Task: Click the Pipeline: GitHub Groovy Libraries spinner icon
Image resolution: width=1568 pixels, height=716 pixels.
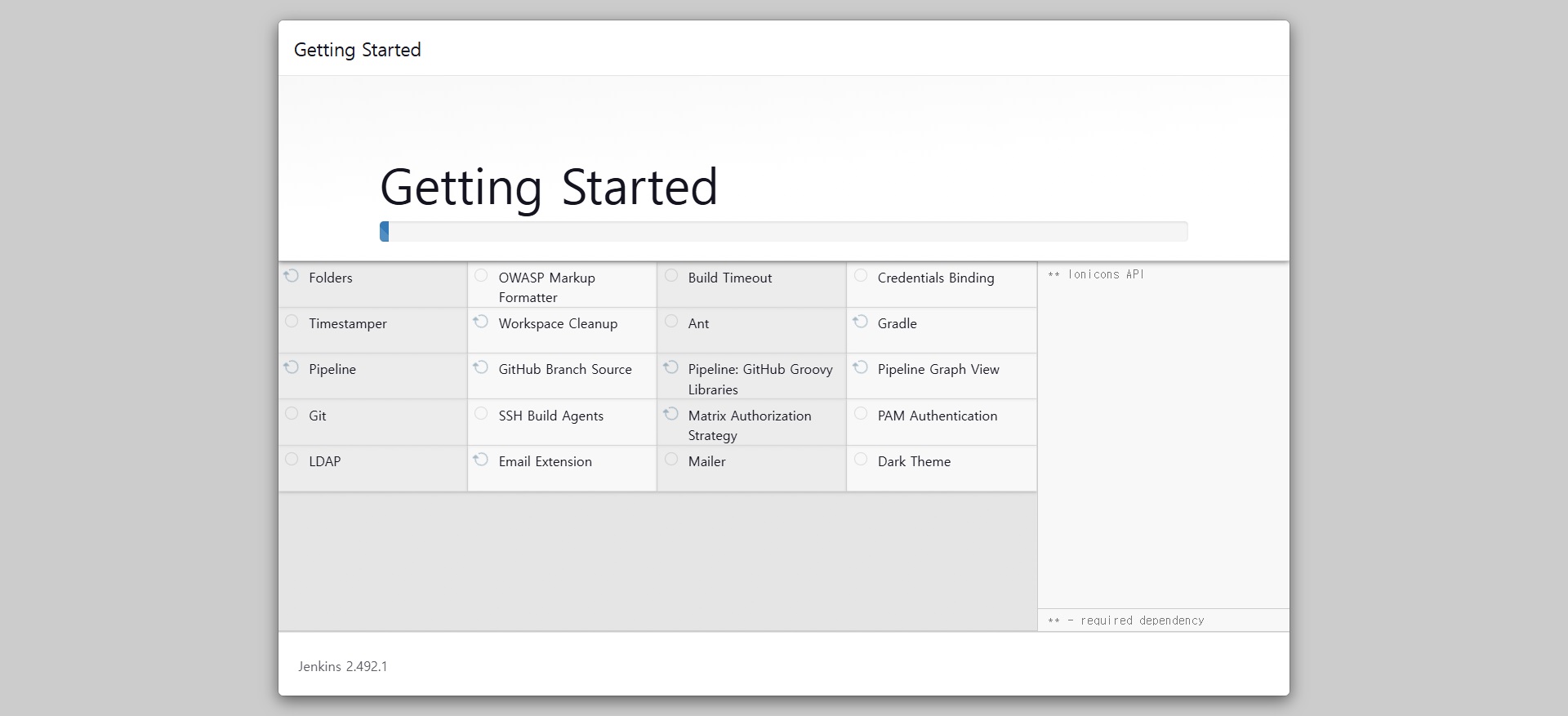Action: (670, 367)
